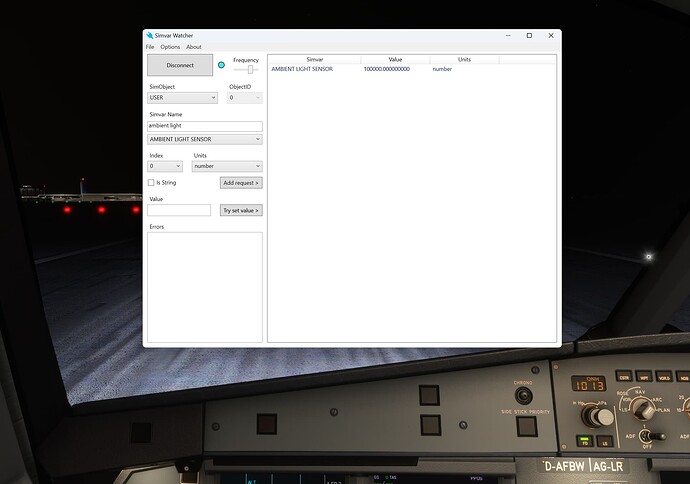Toggle the NDB button on EFIS panel
Viewport: 690px width, 484px height.
pos(684,378)
